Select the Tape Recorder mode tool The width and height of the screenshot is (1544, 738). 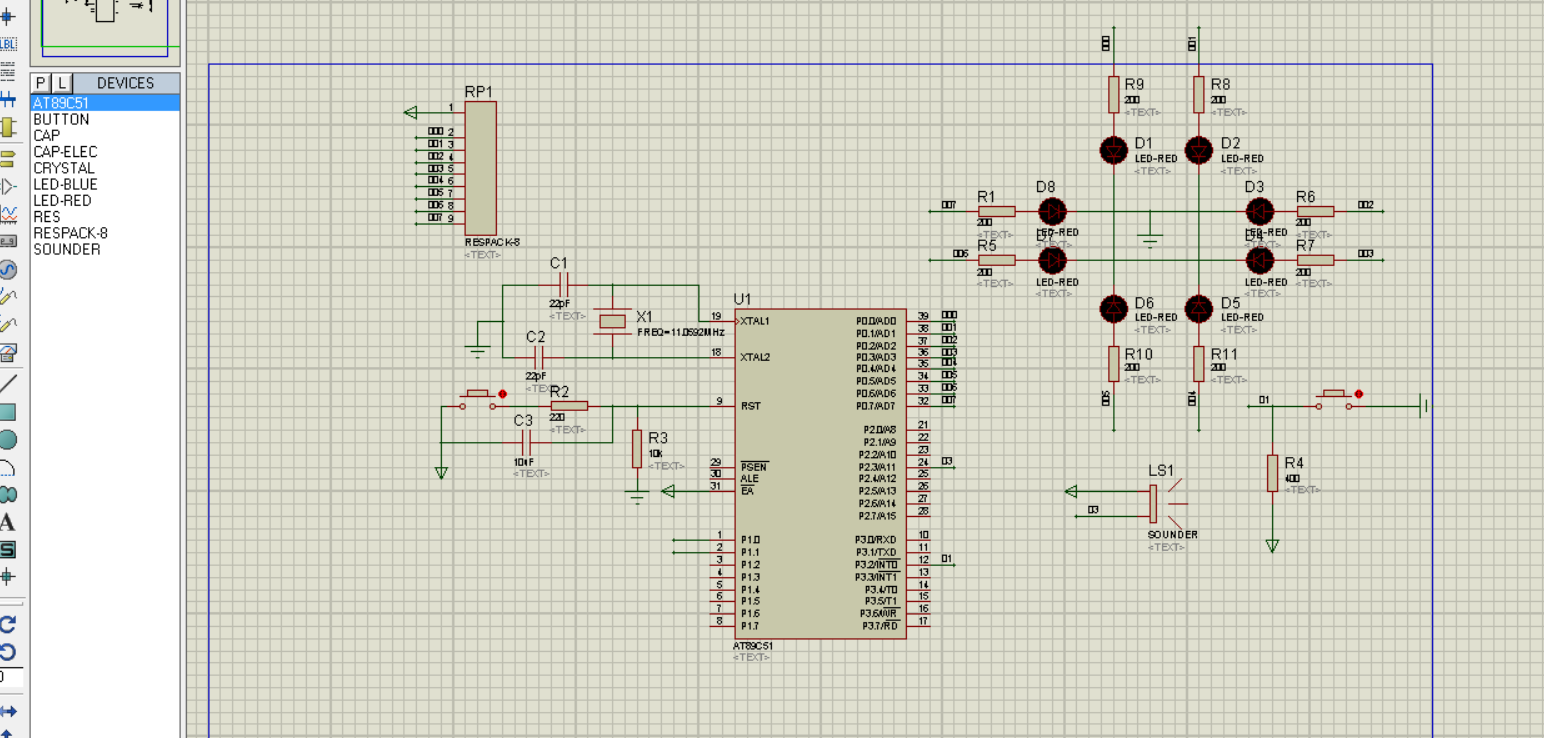[x=8, y=241]
